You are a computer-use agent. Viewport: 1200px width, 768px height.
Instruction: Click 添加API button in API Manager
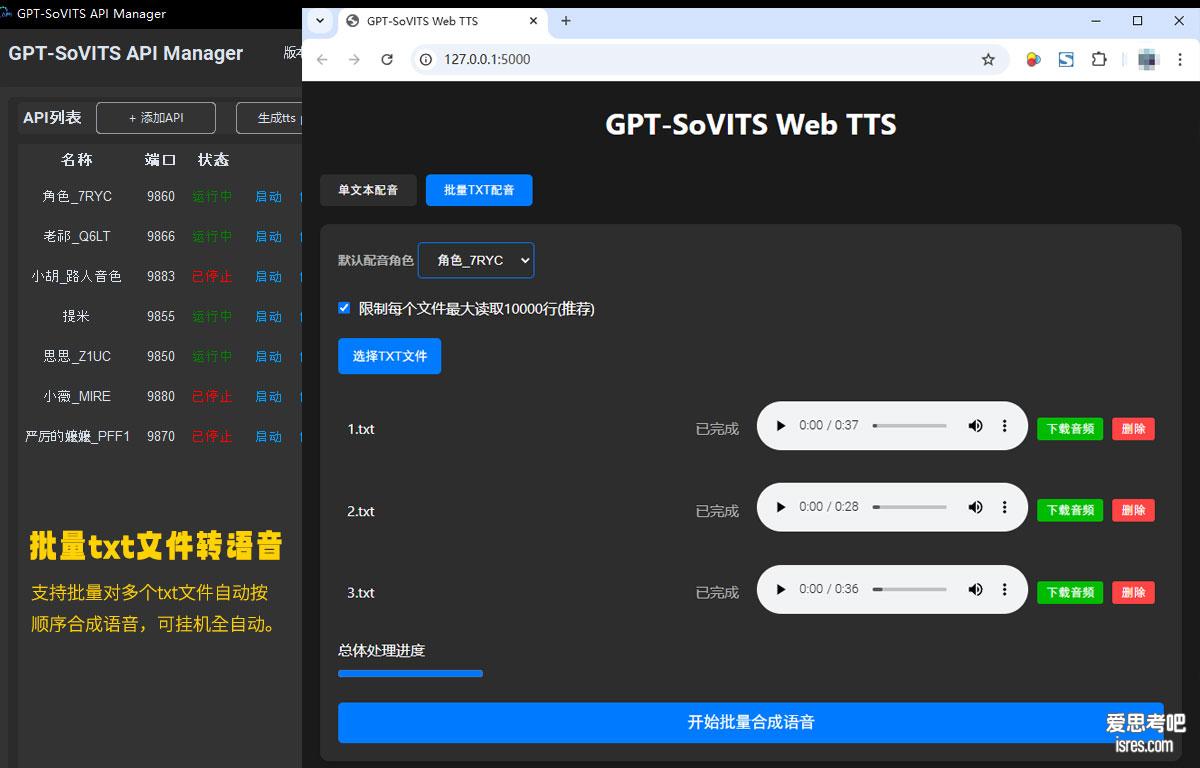coord(156,118)
